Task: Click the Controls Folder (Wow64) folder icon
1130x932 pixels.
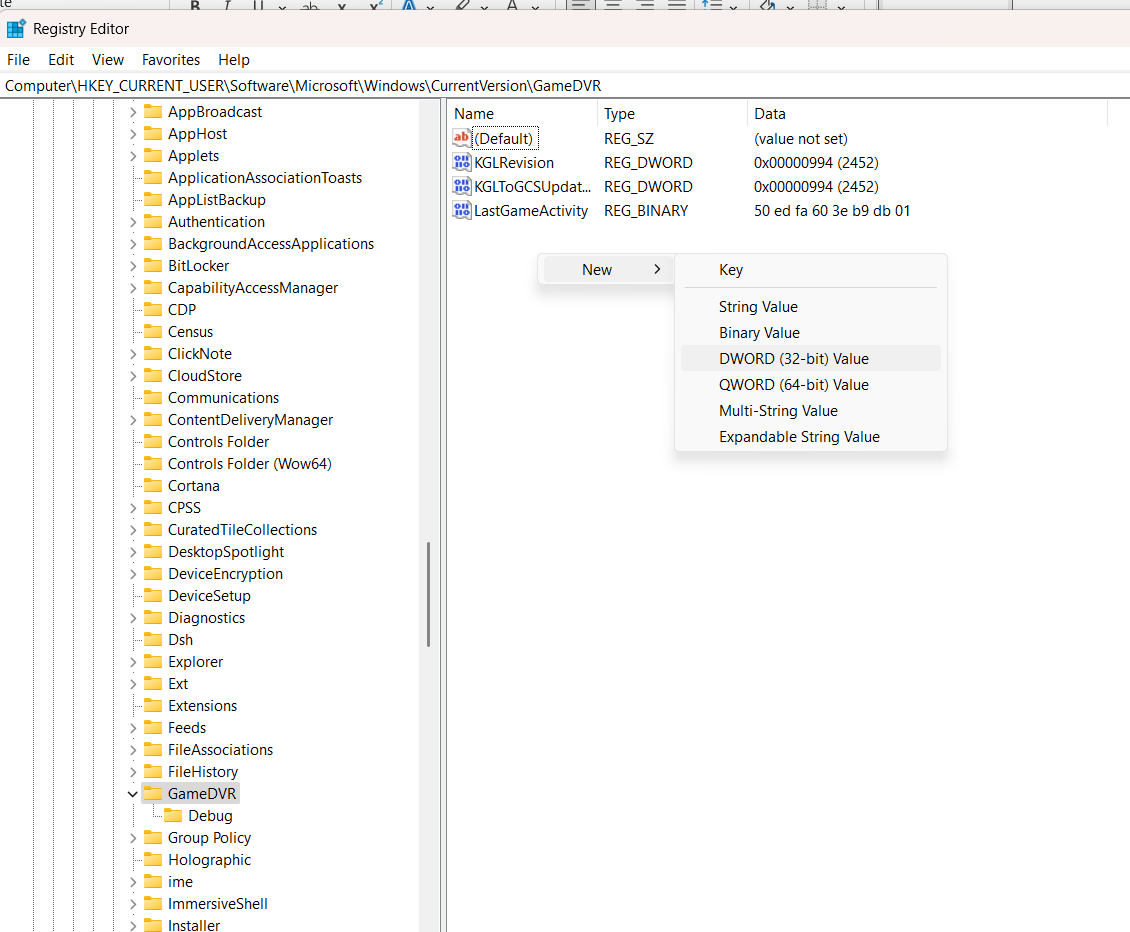Action: click(153, 463)
